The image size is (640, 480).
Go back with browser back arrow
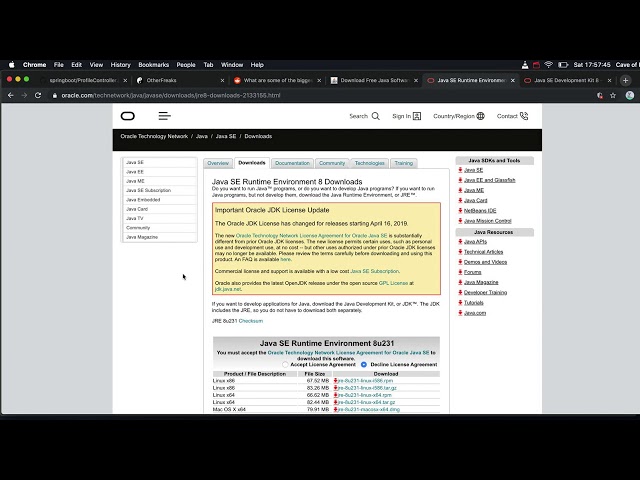(11, 96)
